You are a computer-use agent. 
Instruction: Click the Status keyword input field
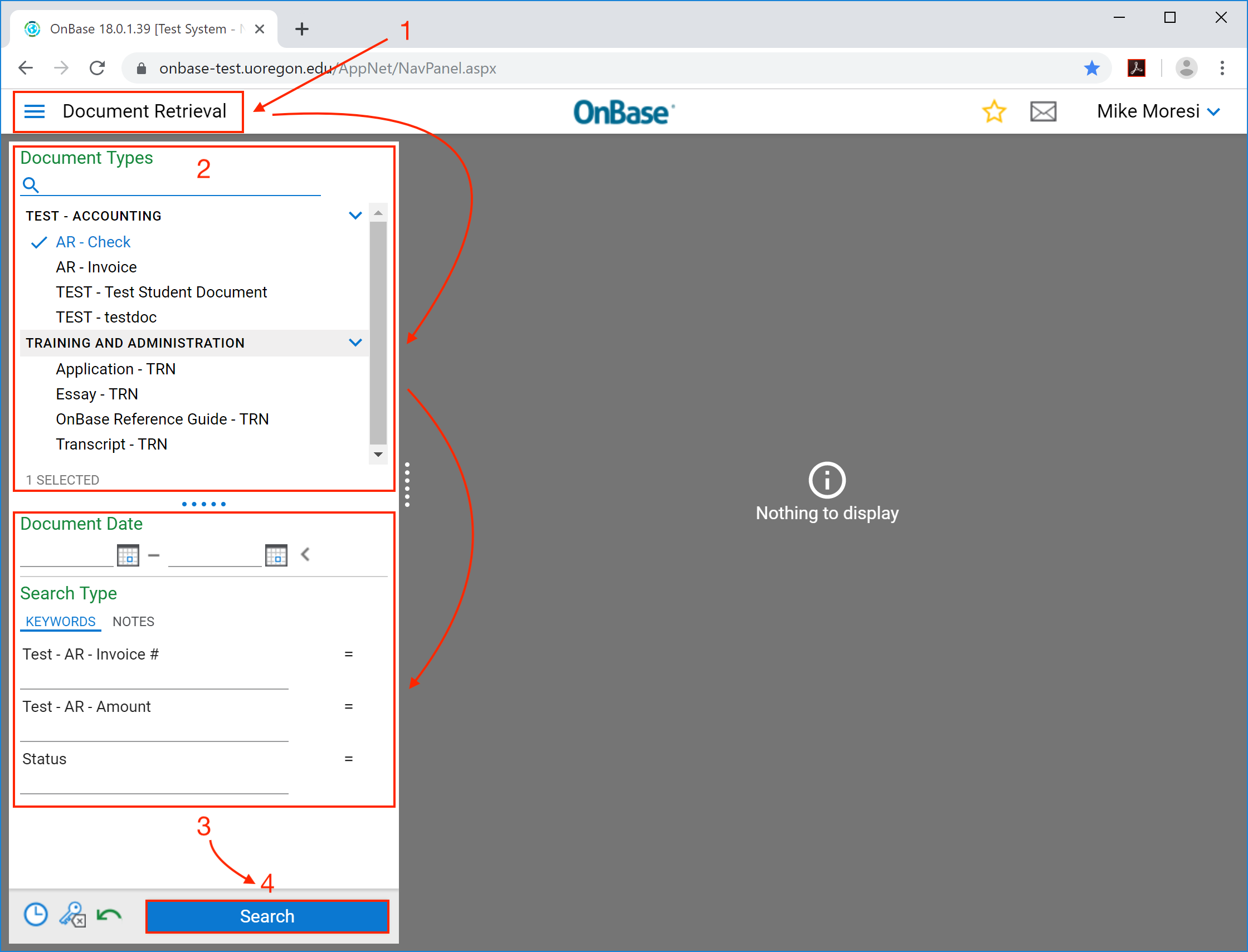[154, 783]
